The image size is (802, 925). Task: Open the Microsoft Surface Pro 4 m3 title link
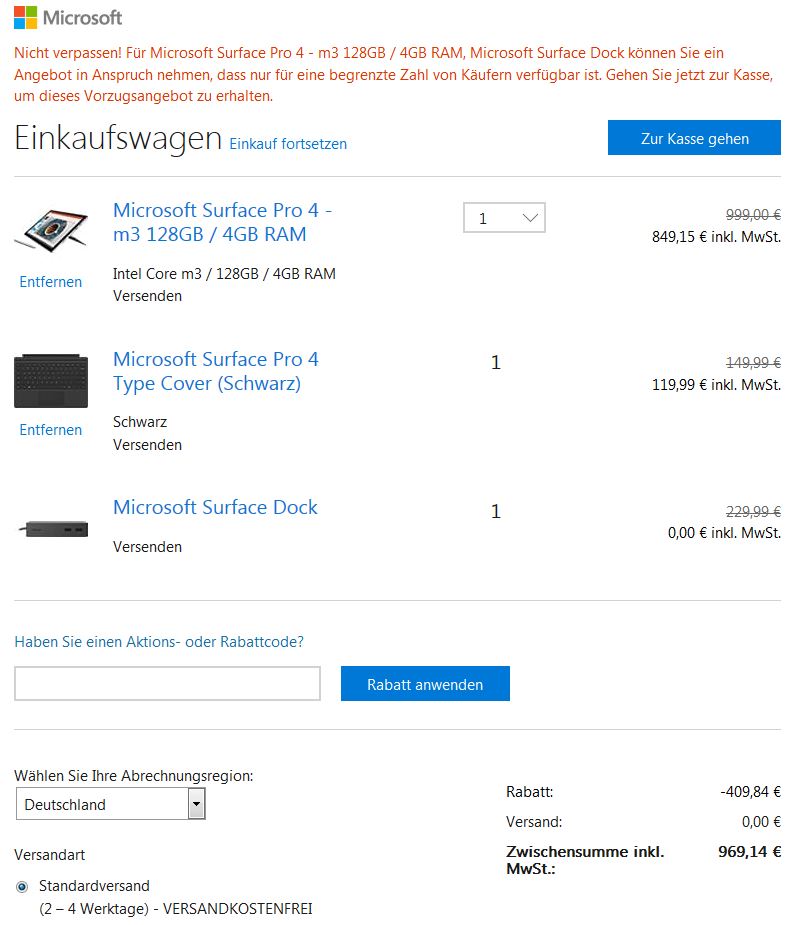(x=222, y=222)
